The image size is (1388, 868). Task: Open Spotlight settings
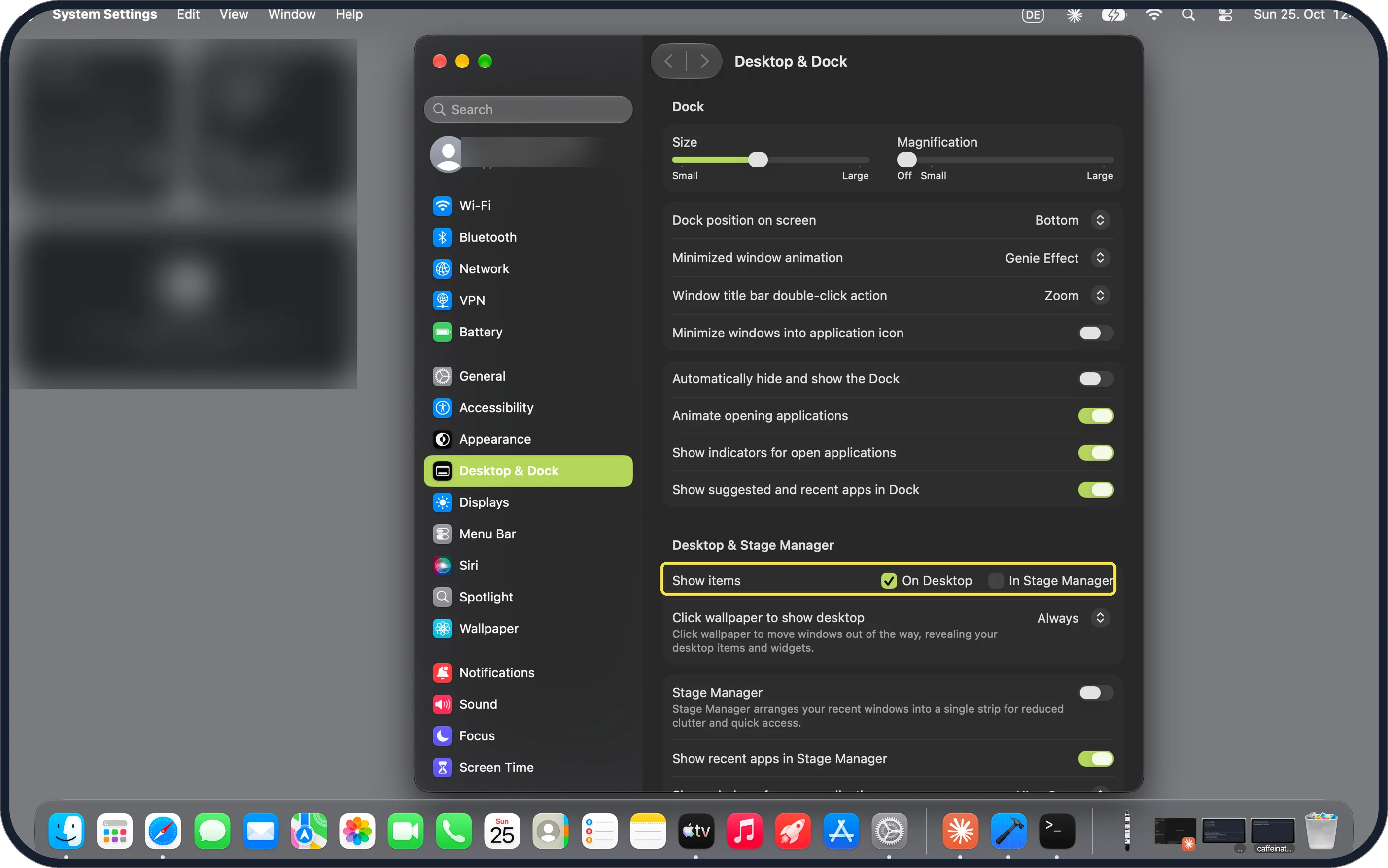[x=528, y=597]
